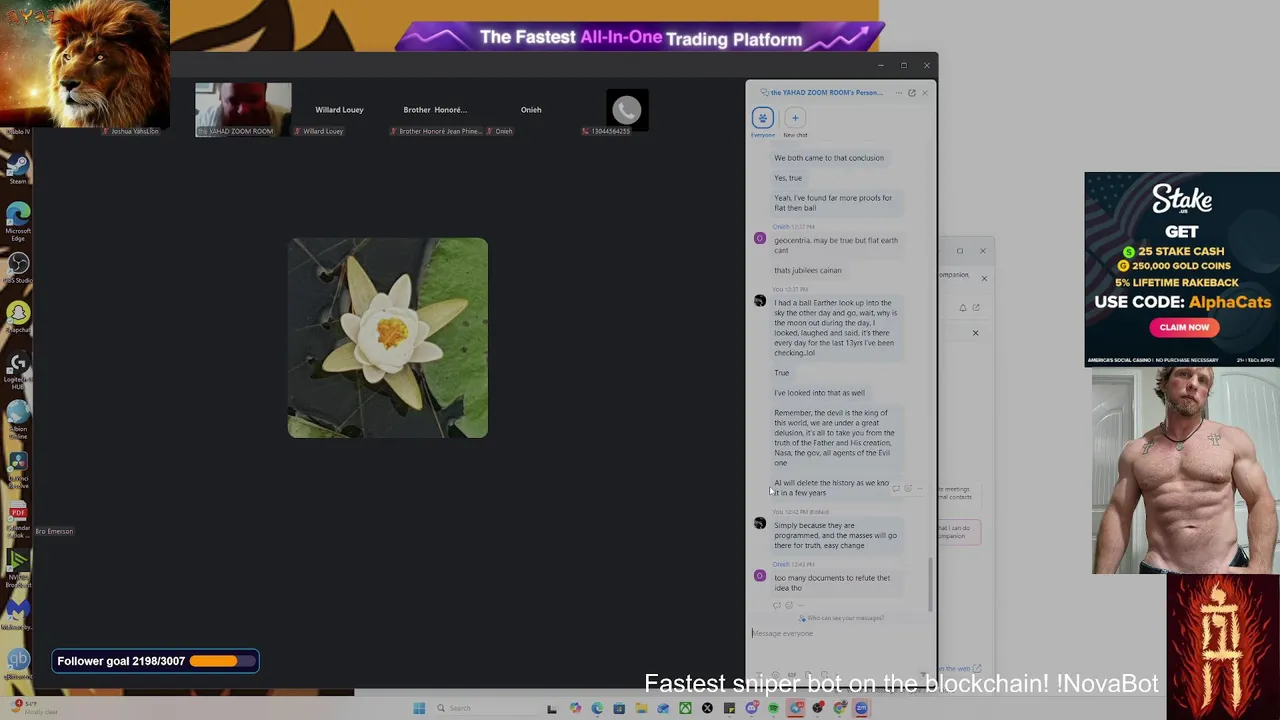Viewport: 1280px width, 720px height.
Task: Open chat panel more options (three dots)
Action: tap(899, 93)
